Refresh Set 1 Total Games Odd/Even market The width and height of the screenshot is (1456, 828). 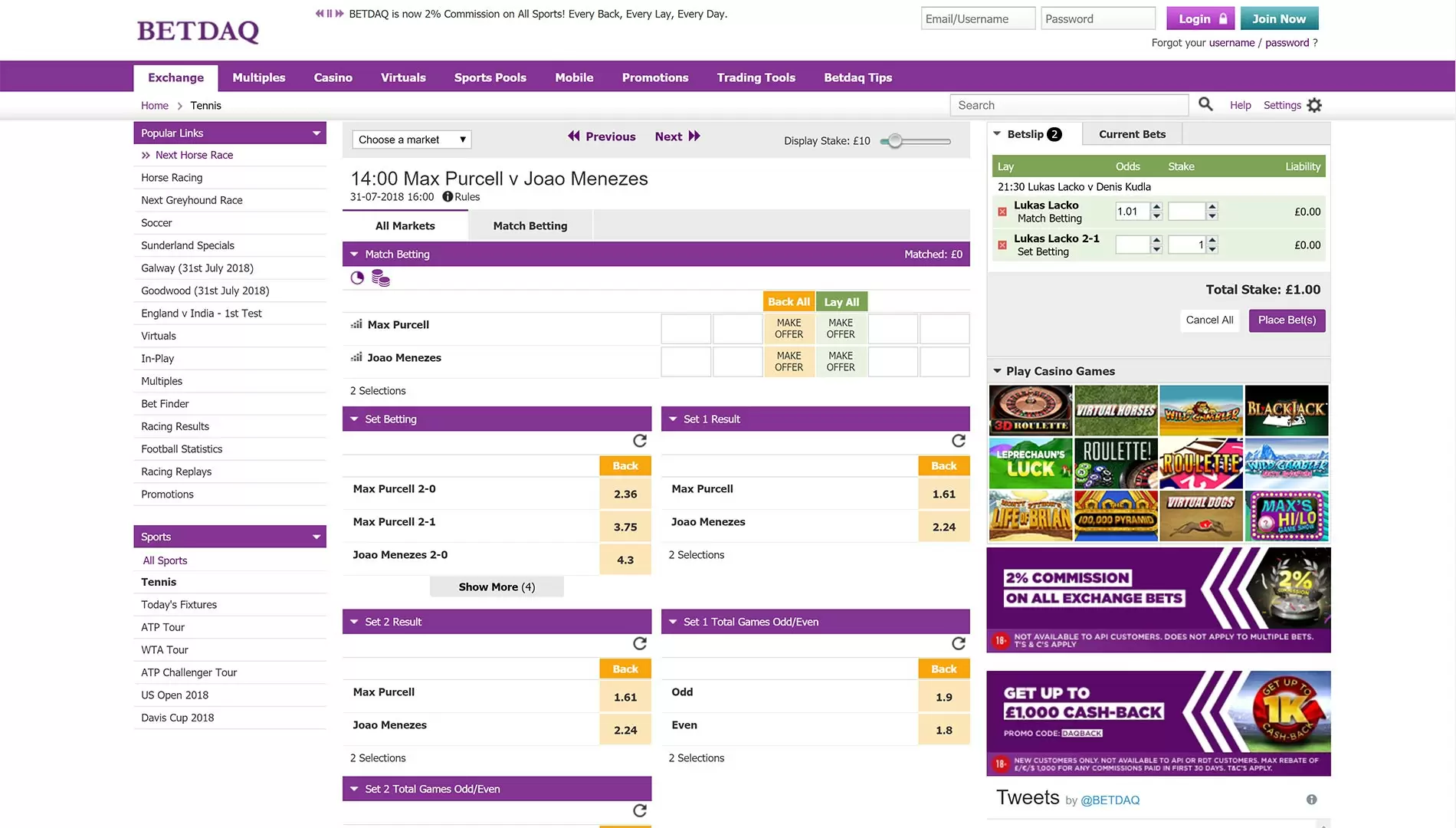pyautogui.click(x=959, y=644)
